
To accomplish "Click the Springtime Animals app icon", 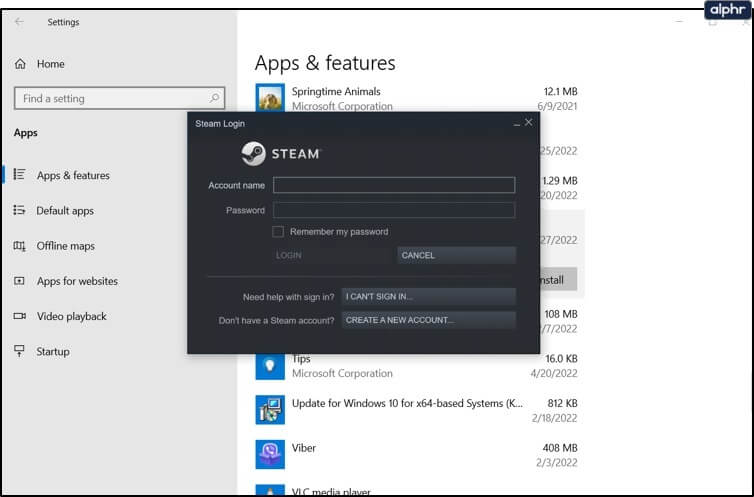I will (270, 98).
